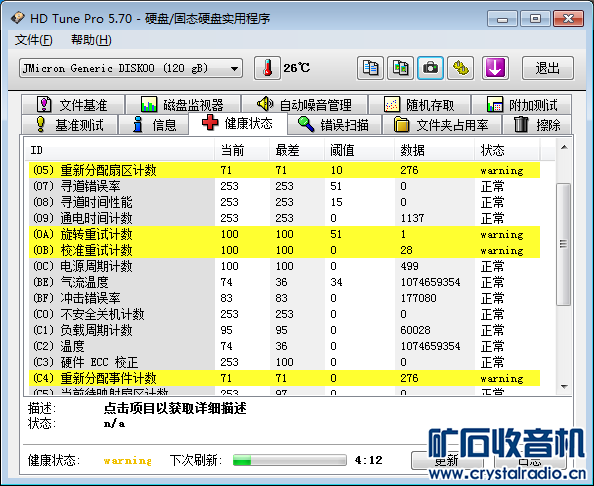Switch to the 附加测试 tab
Viewport: 594px width, 486px height.
(522, 105)
